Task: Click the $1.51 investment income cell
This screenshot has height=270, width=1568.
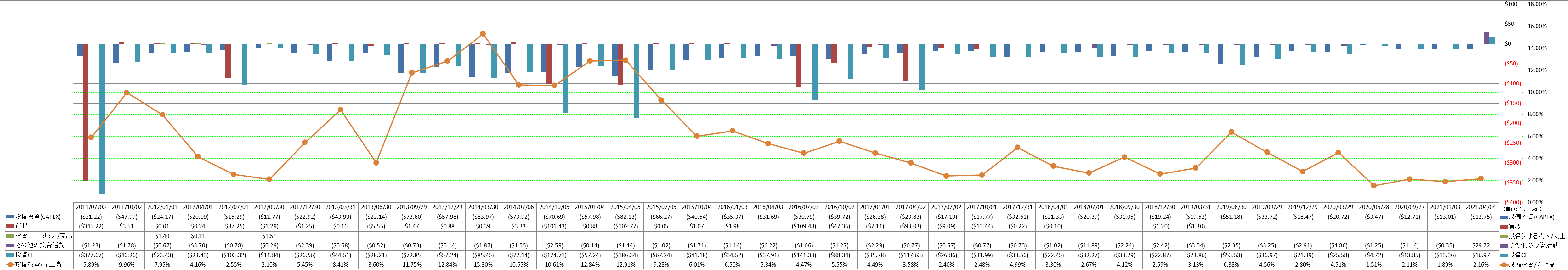Action: tap(270, 236)
